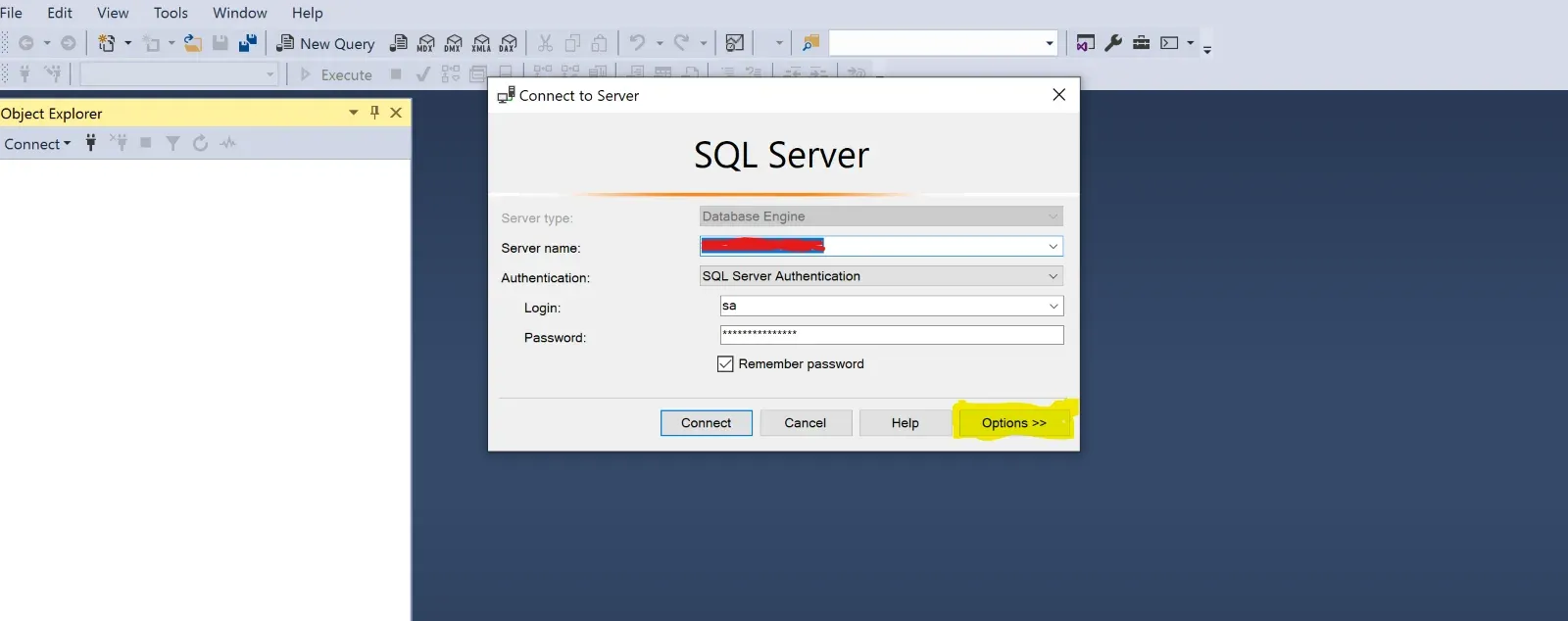Screen dimensions: 1568x621
Task: Click the Navigate Backward arrow icon
Action: click(x=26, y=43)
